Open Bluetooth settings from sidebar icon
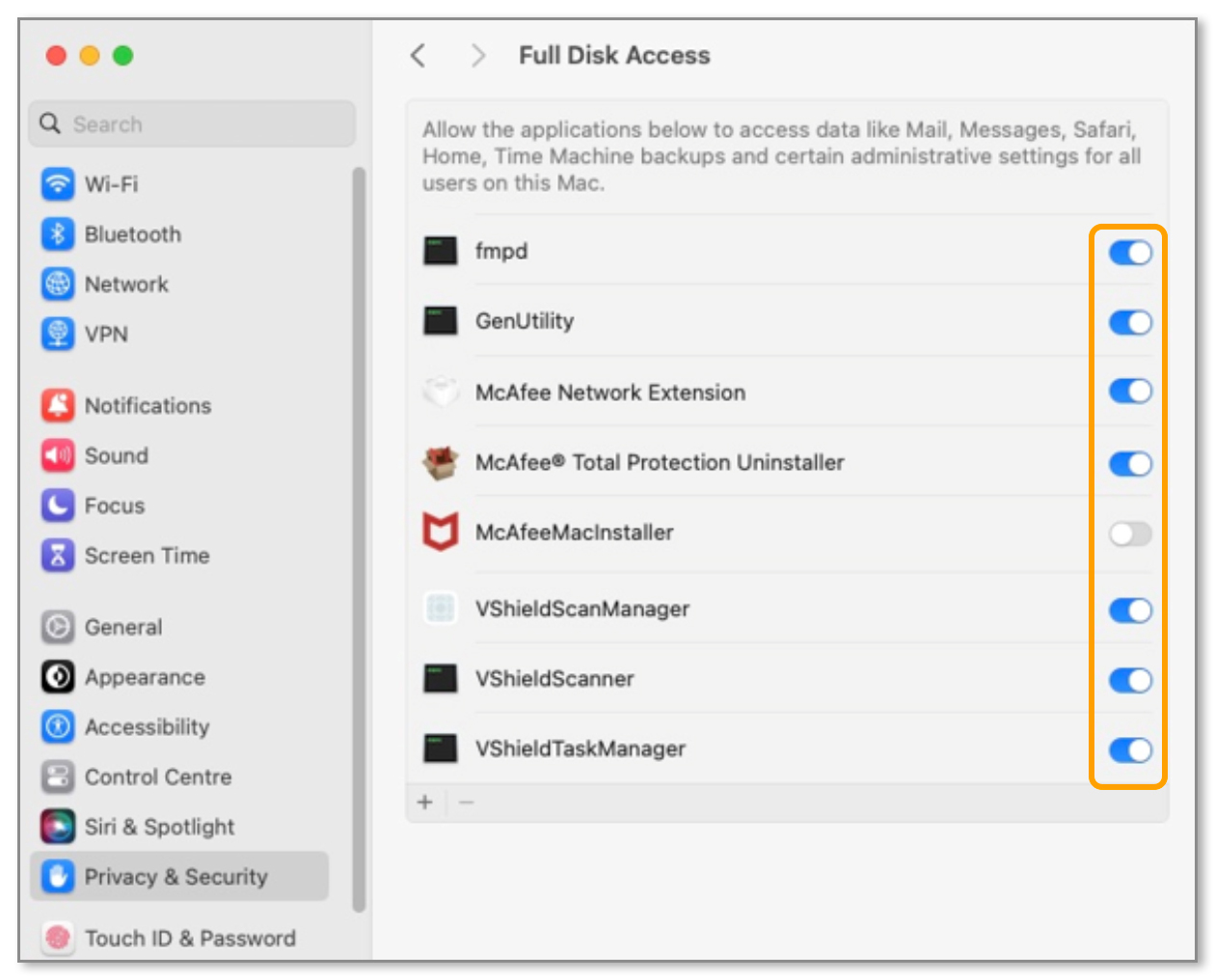The image size is (1215, 980). click(x=58, y=233)
